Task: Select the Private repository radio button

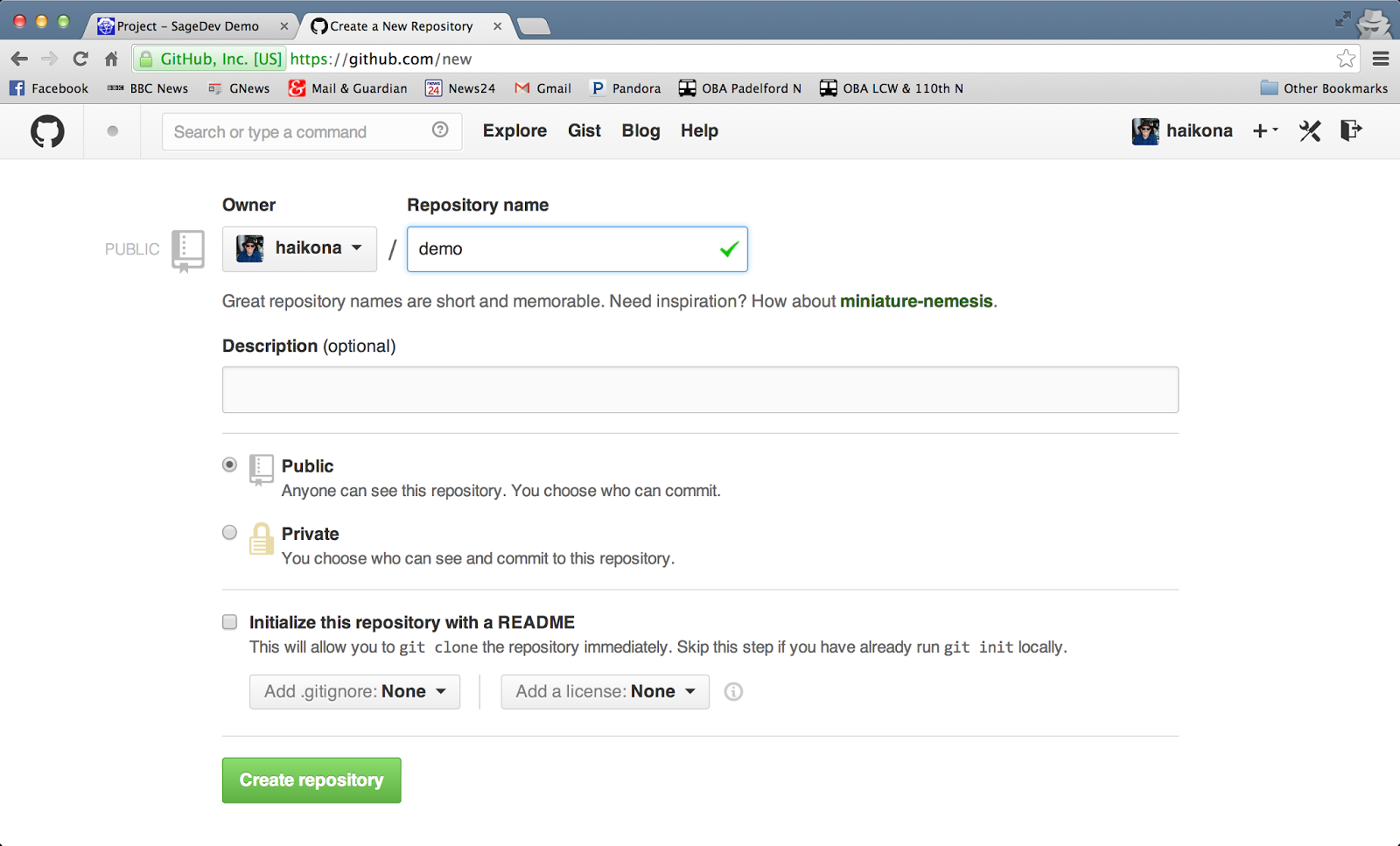Action: [x=229, y=532]
